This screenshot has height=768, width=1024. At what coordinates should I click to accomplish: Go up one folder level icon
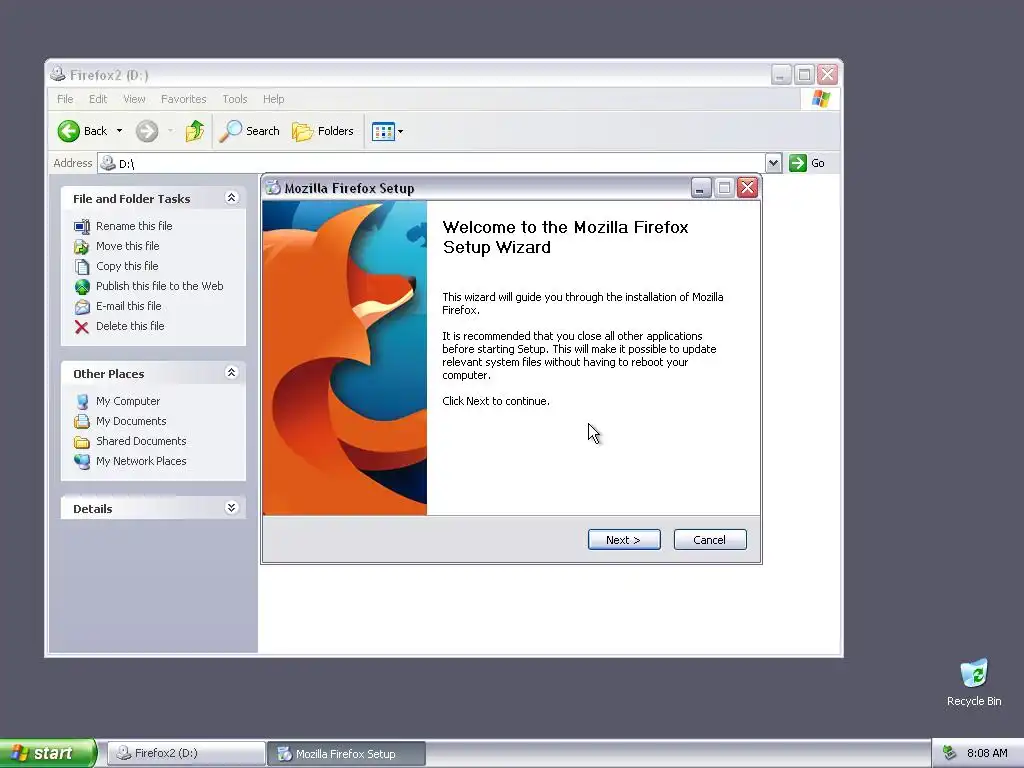(x=195, y=131)
